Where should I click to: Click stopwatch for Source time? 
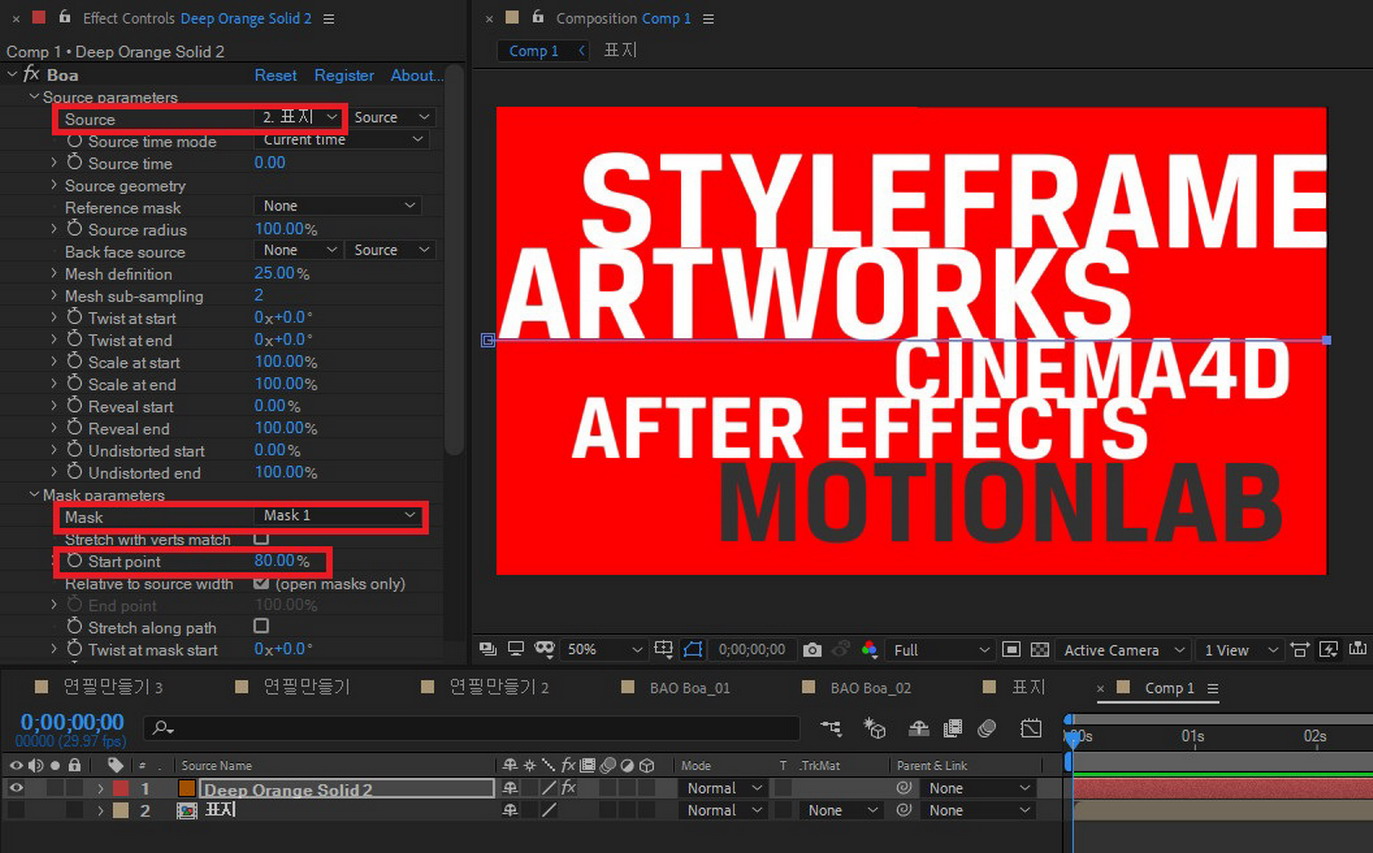click(74, 162)
